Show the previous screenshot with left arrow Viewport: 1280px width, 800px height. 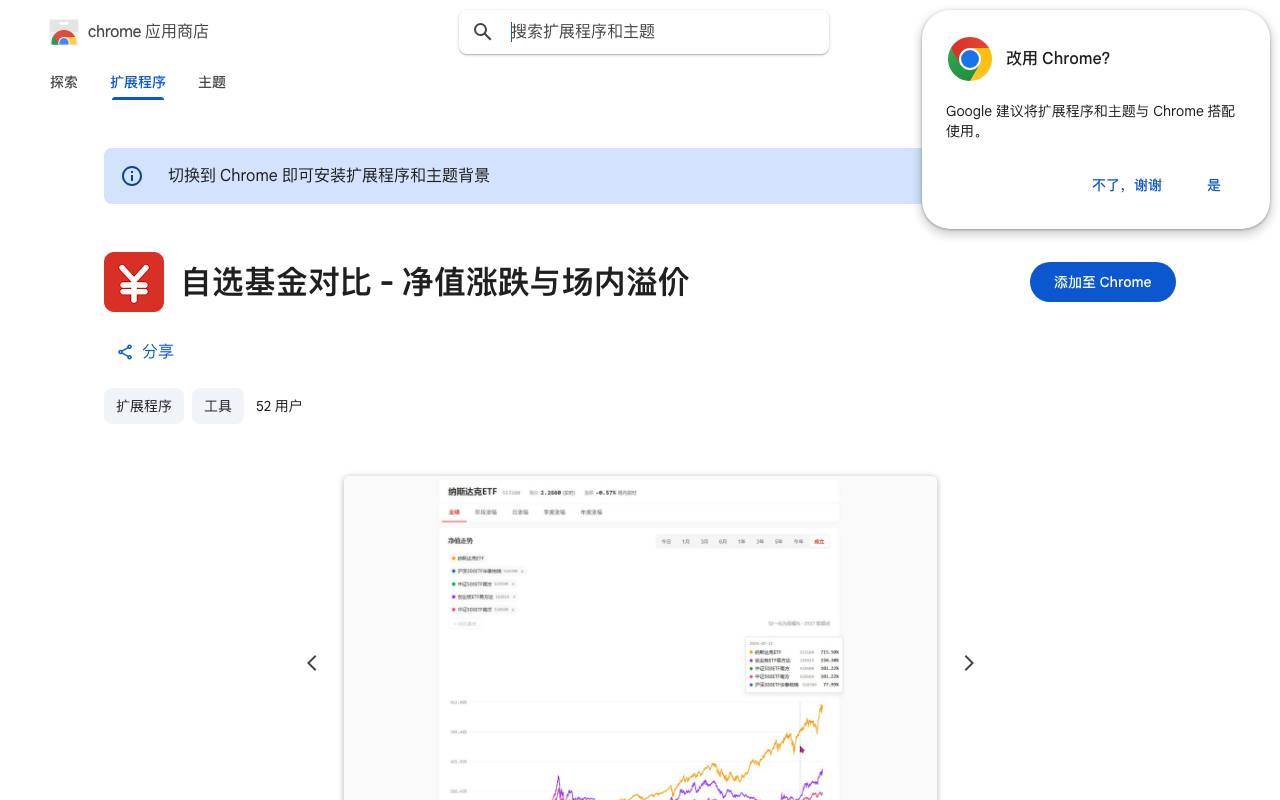coord(312,663)
